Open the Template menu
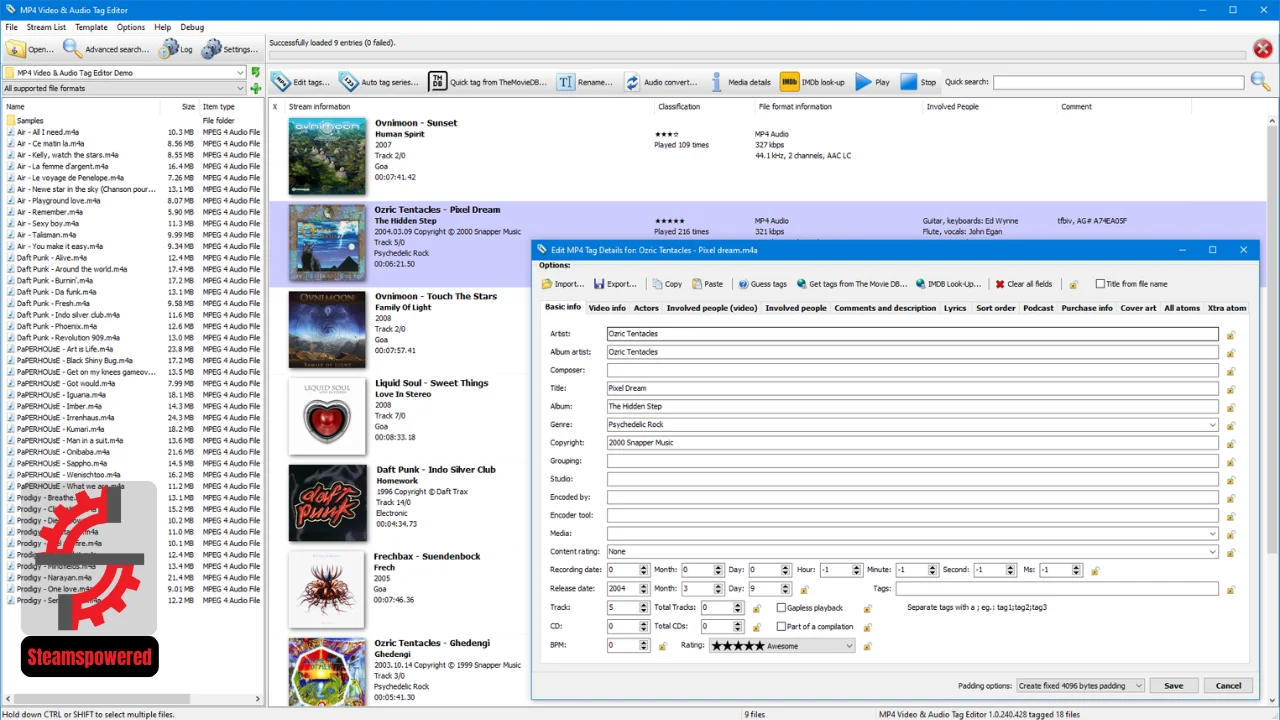Image resolution: width=1280 pixels, height=720 pixels. [x=91, y=27]
